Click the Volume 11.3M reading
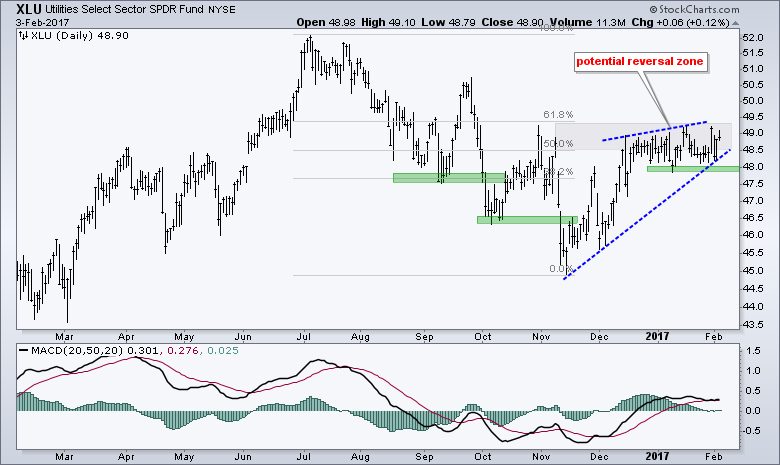The image size is (780, 465). pyautogui.click(x=586, y=22)
